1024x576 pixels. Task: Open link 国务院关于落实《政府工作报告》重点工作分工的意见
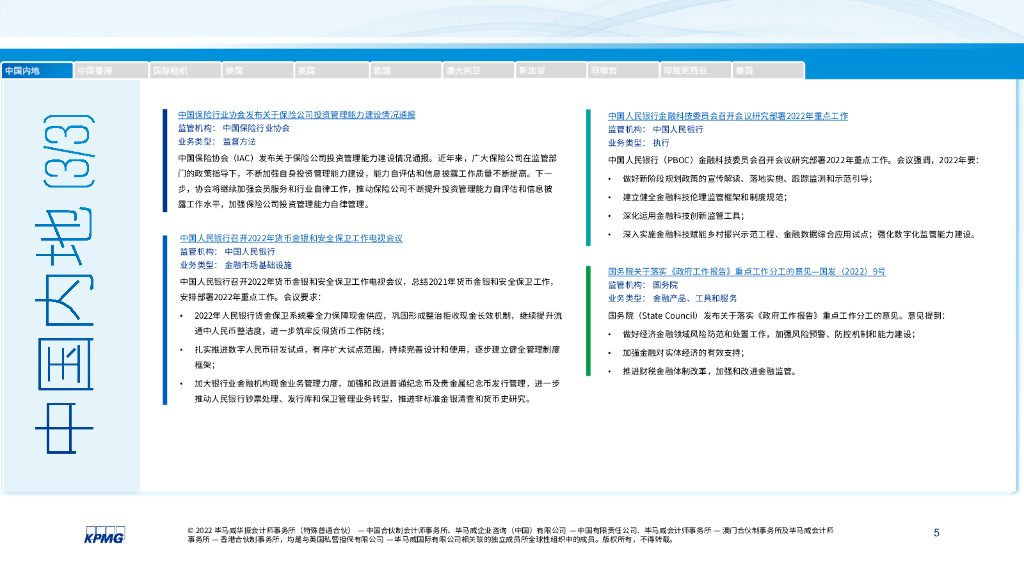point(746,272)
